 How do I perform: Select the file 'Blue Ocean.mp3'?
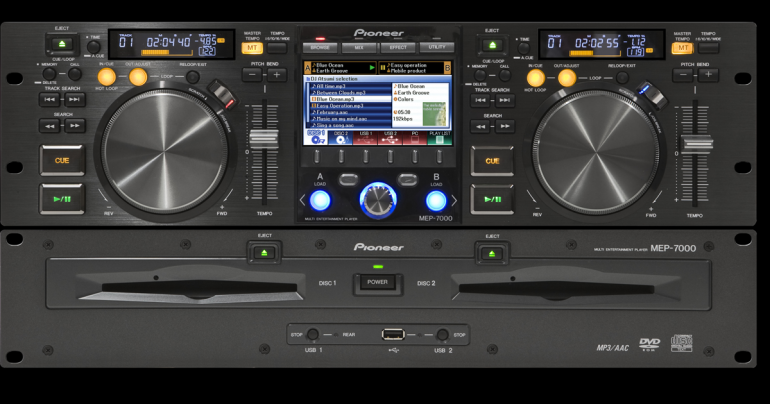click(x=351, y=99)
